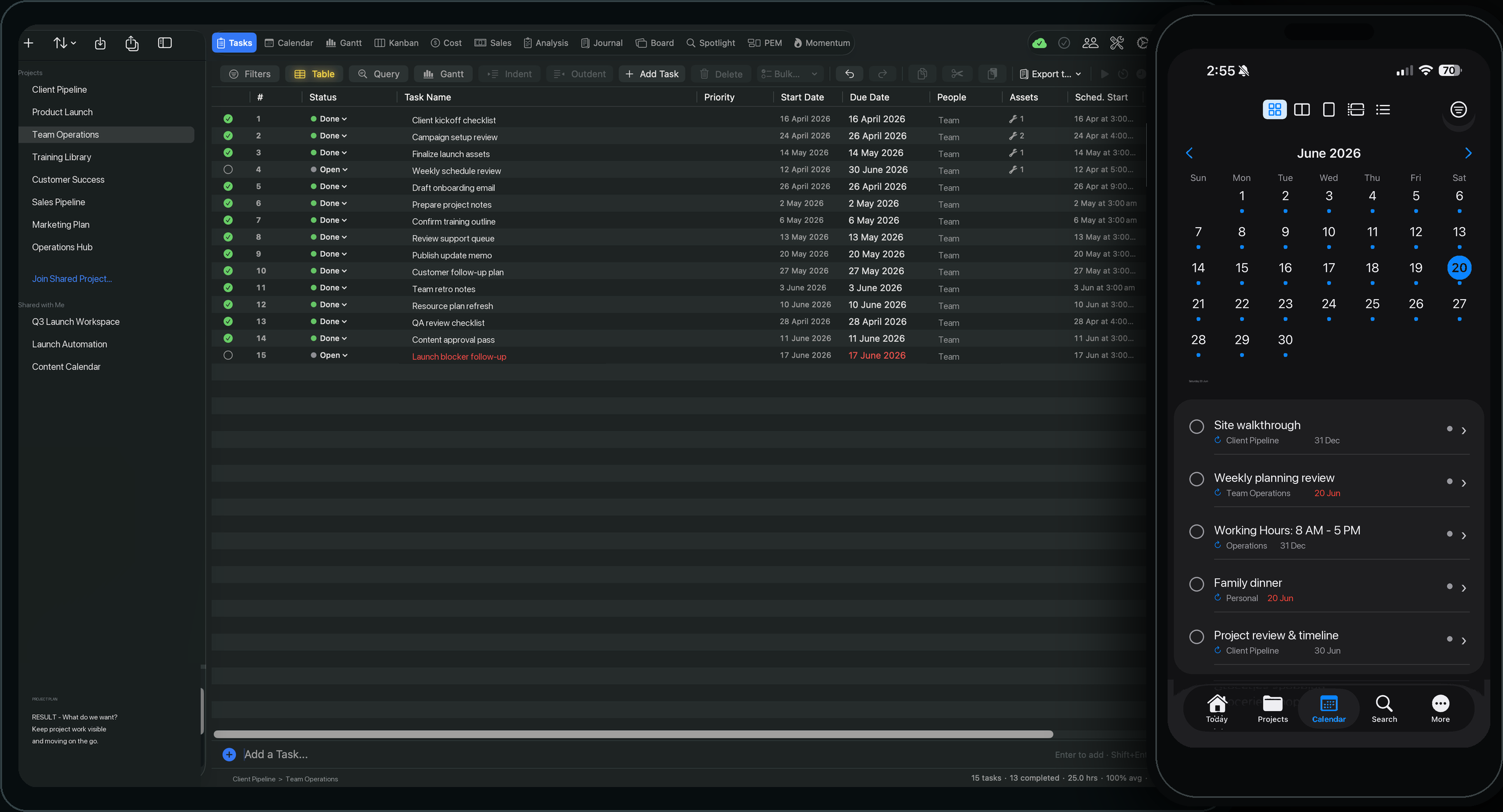Tap the Today home icon in phone tab bar
Screen dimensions: 1503x812
click(1216, 708)
